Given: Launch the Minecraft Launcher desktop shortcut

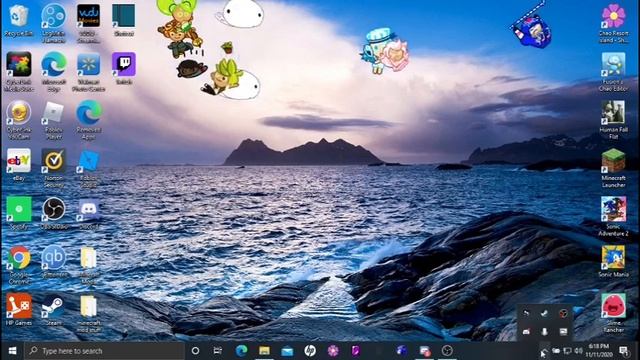Looking at the screenshot, I should (x=613, y=168).
